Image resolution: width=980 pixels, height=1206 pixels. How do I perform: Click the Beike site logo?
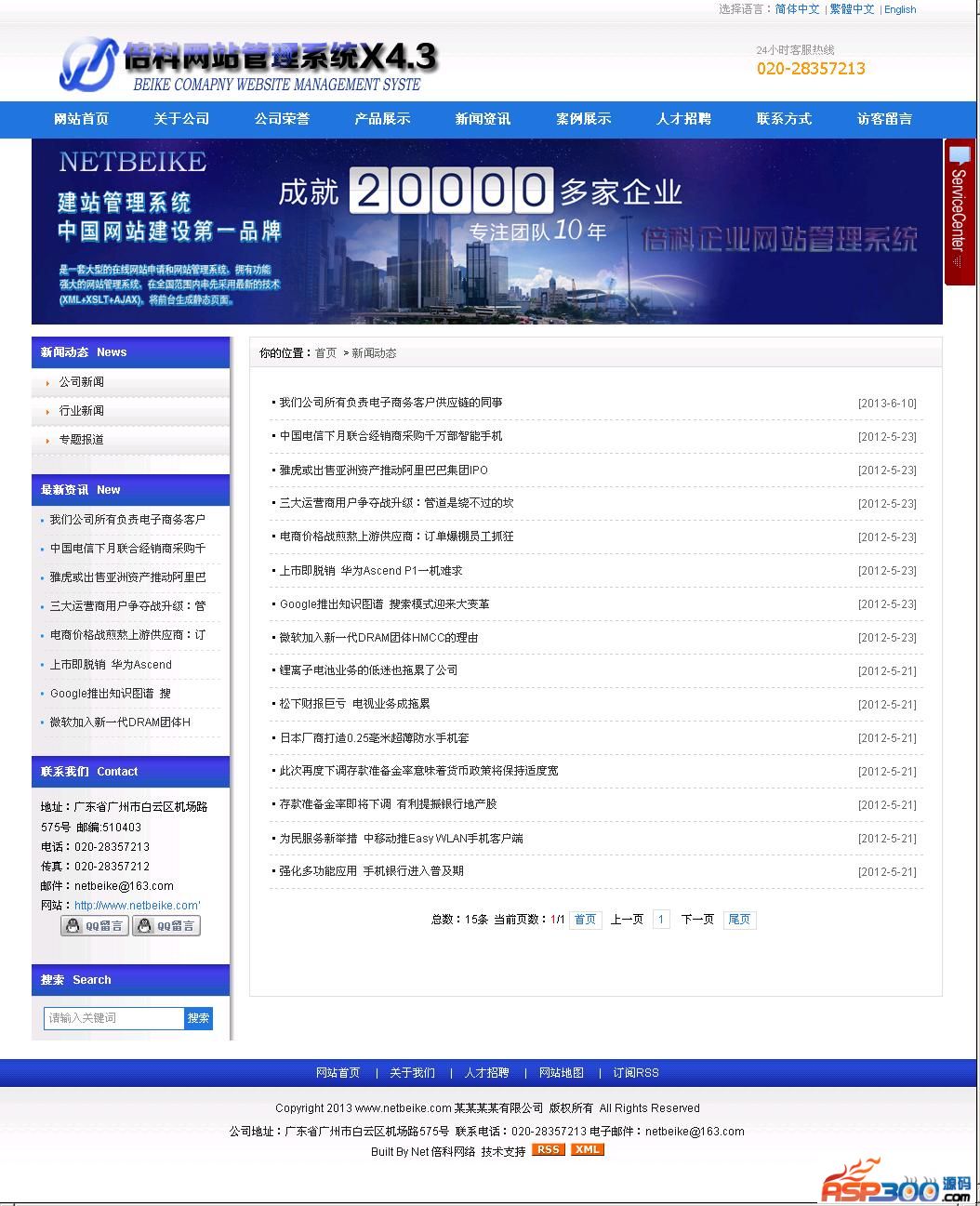(x=247, y=63)
